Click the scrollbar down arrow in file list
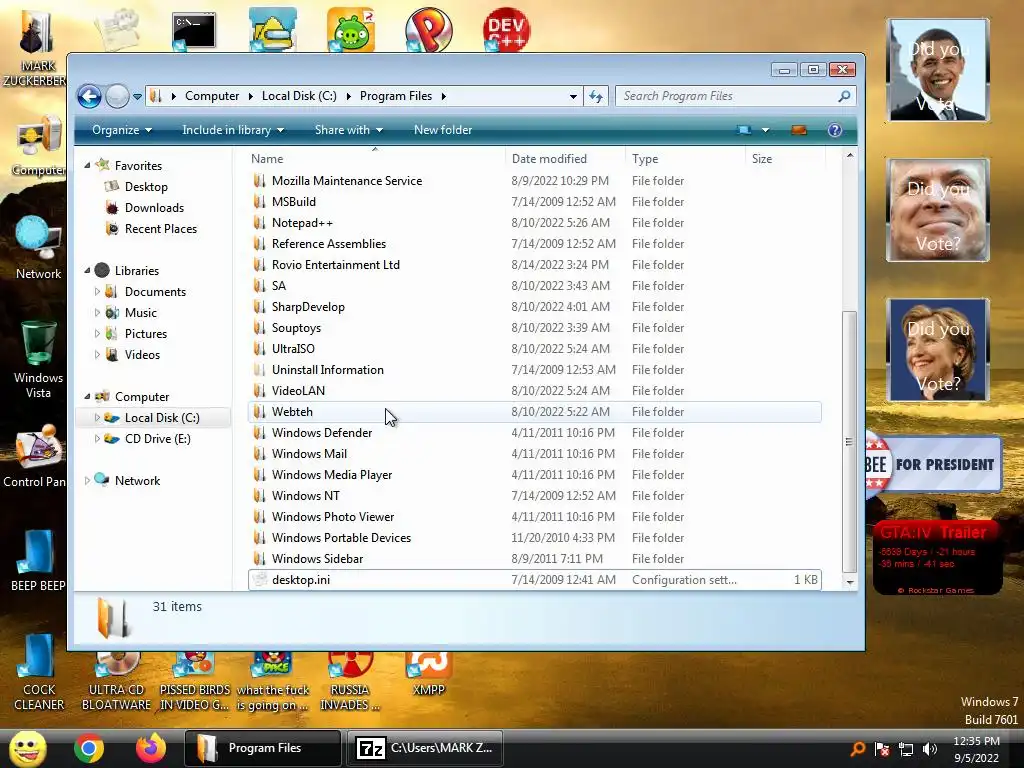 (849, 582)
